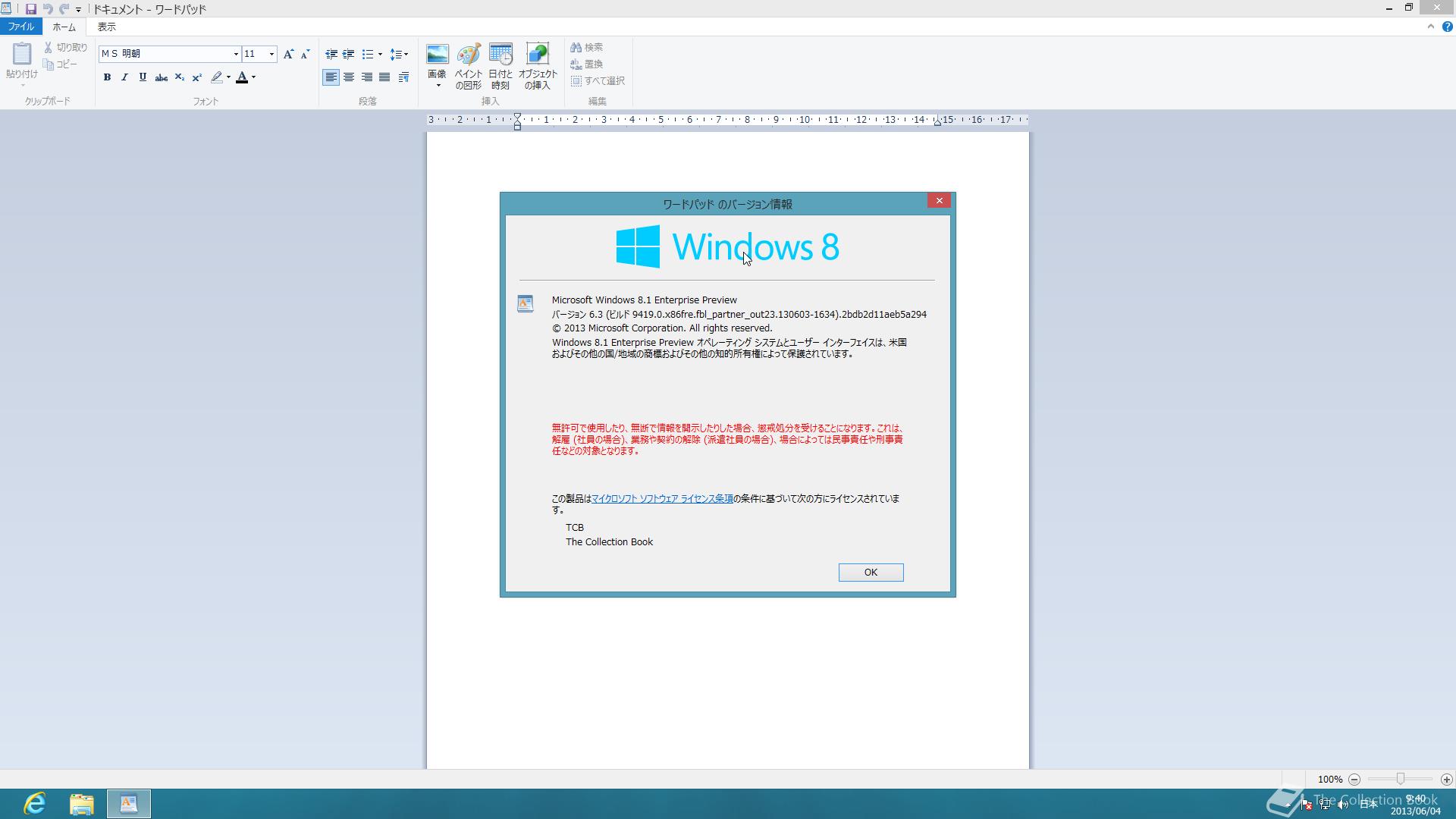Toggle bold formatting
This screenshot has height=819, width=1456.
(x=107, y=77)
